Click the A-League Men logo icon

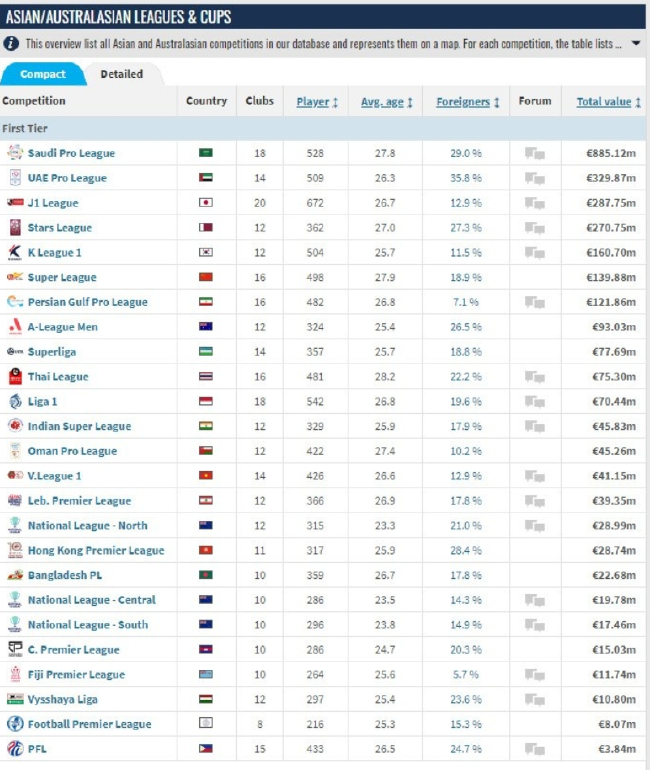tap(14, 327)
